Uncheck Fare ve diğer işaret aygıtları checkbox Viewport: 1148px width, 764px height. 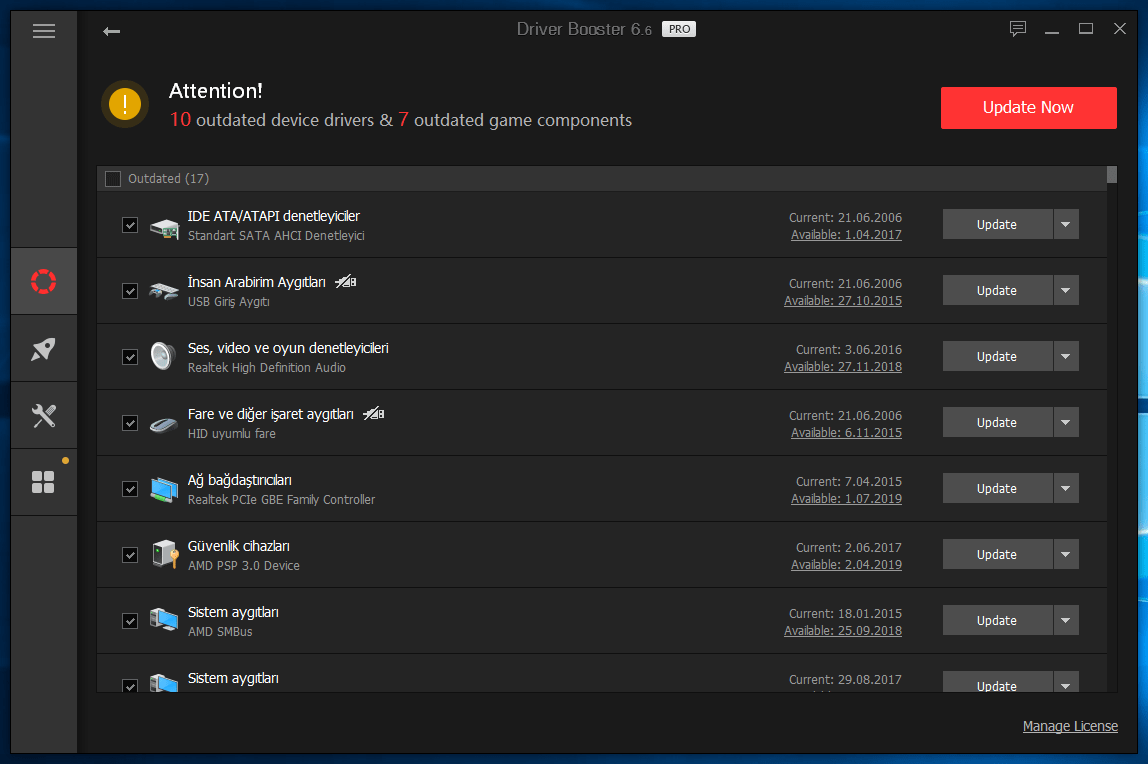130,422
